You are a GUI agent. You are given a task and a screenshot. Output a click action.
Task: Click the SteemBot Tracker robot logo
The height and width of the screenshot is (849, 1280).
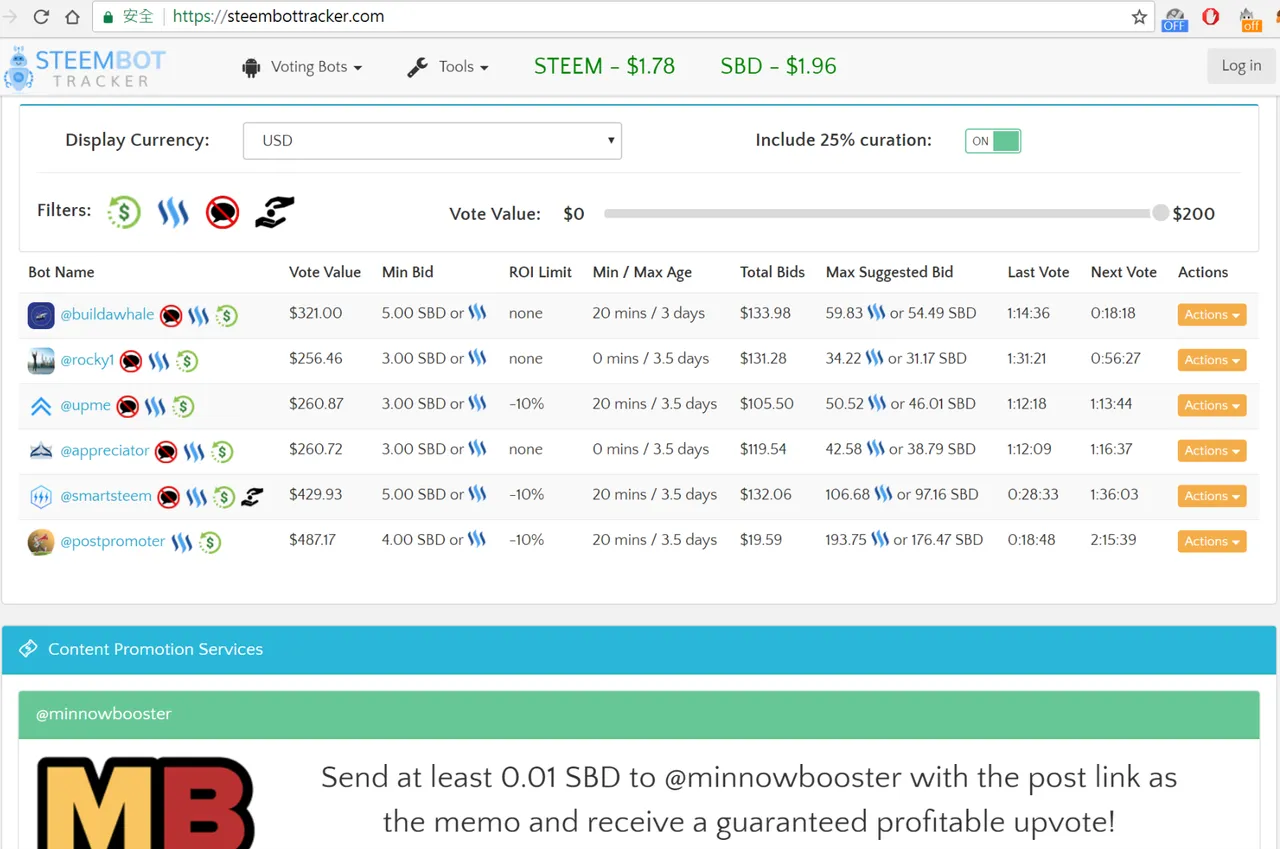point(17,68)
